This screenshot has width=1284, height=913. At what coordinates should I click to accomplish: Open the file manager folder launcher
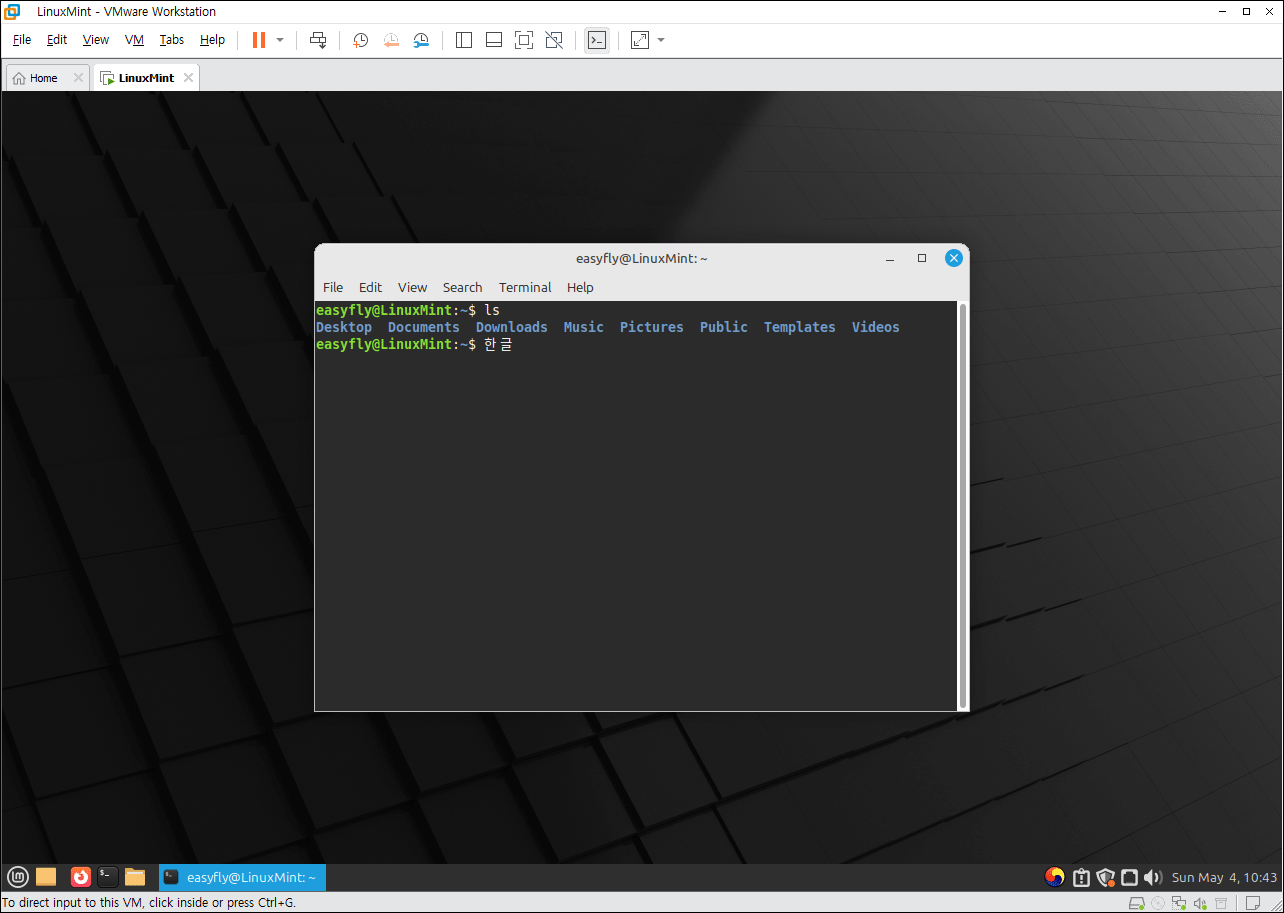click(135, 877)
